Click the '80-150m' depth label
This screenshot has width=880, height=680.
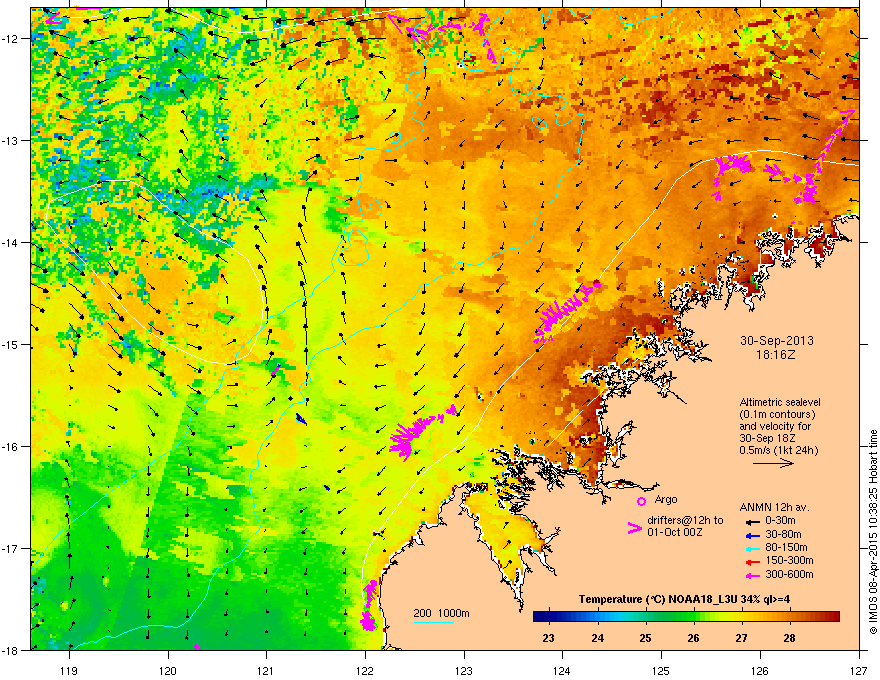tap(786, 547)
